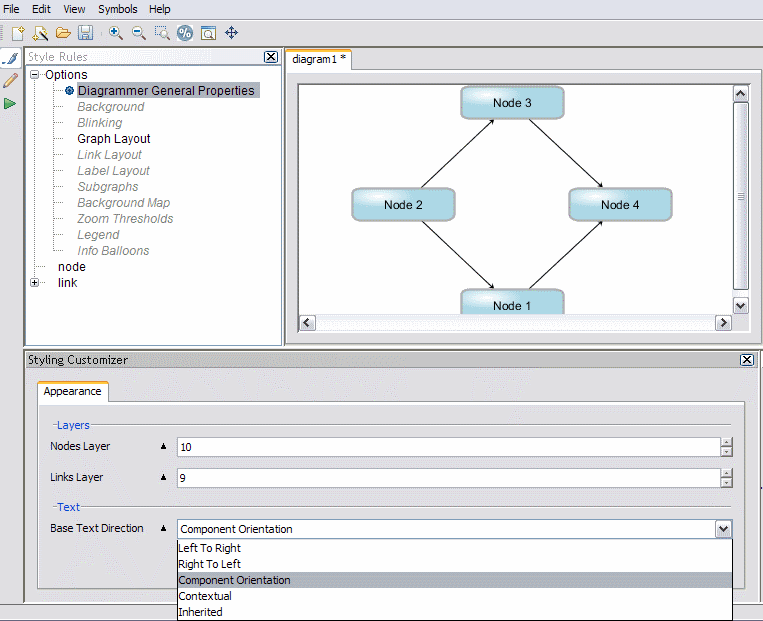Click the Zoom Out magnifier icon
Viewport: 763px width, 621px height.
[x=139, y=33]
